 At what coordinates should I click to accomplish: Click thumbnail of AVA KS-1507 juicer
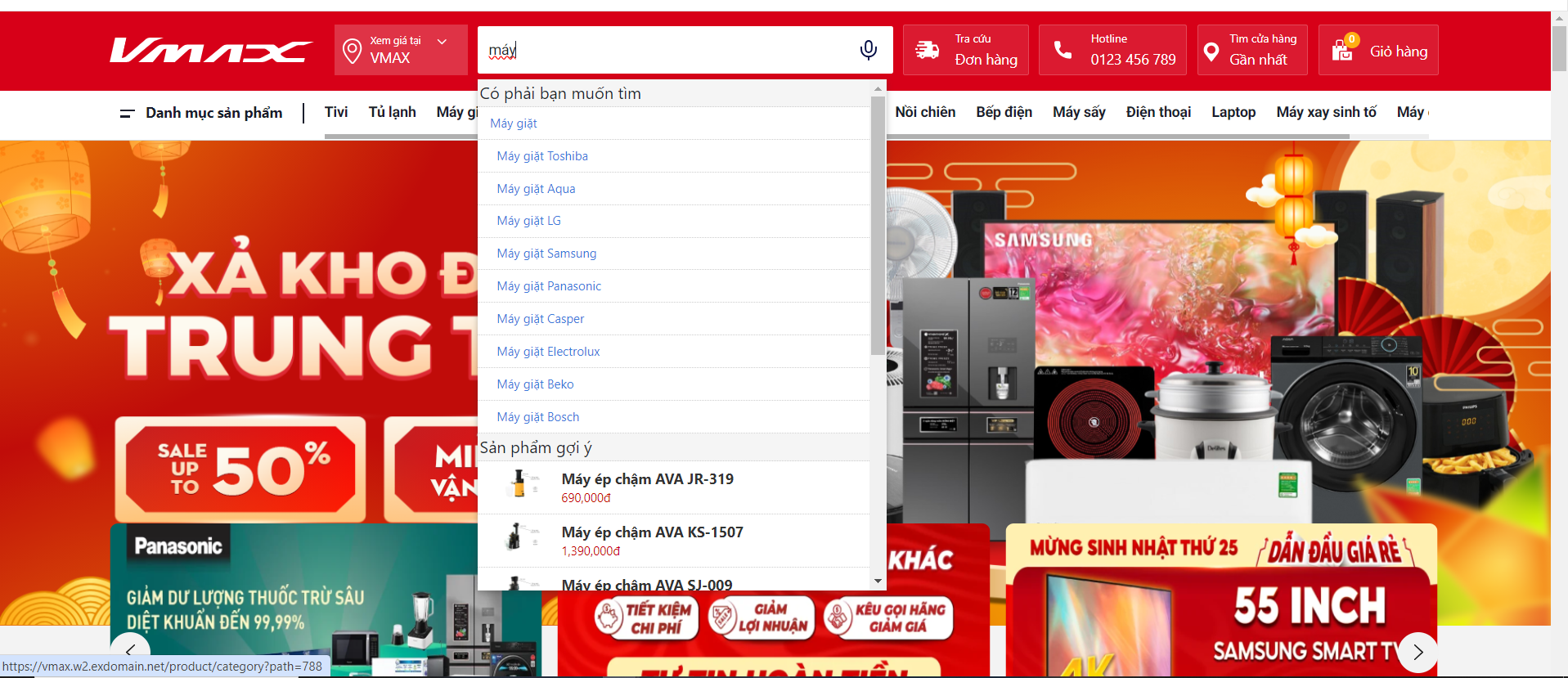coord(521,537)
